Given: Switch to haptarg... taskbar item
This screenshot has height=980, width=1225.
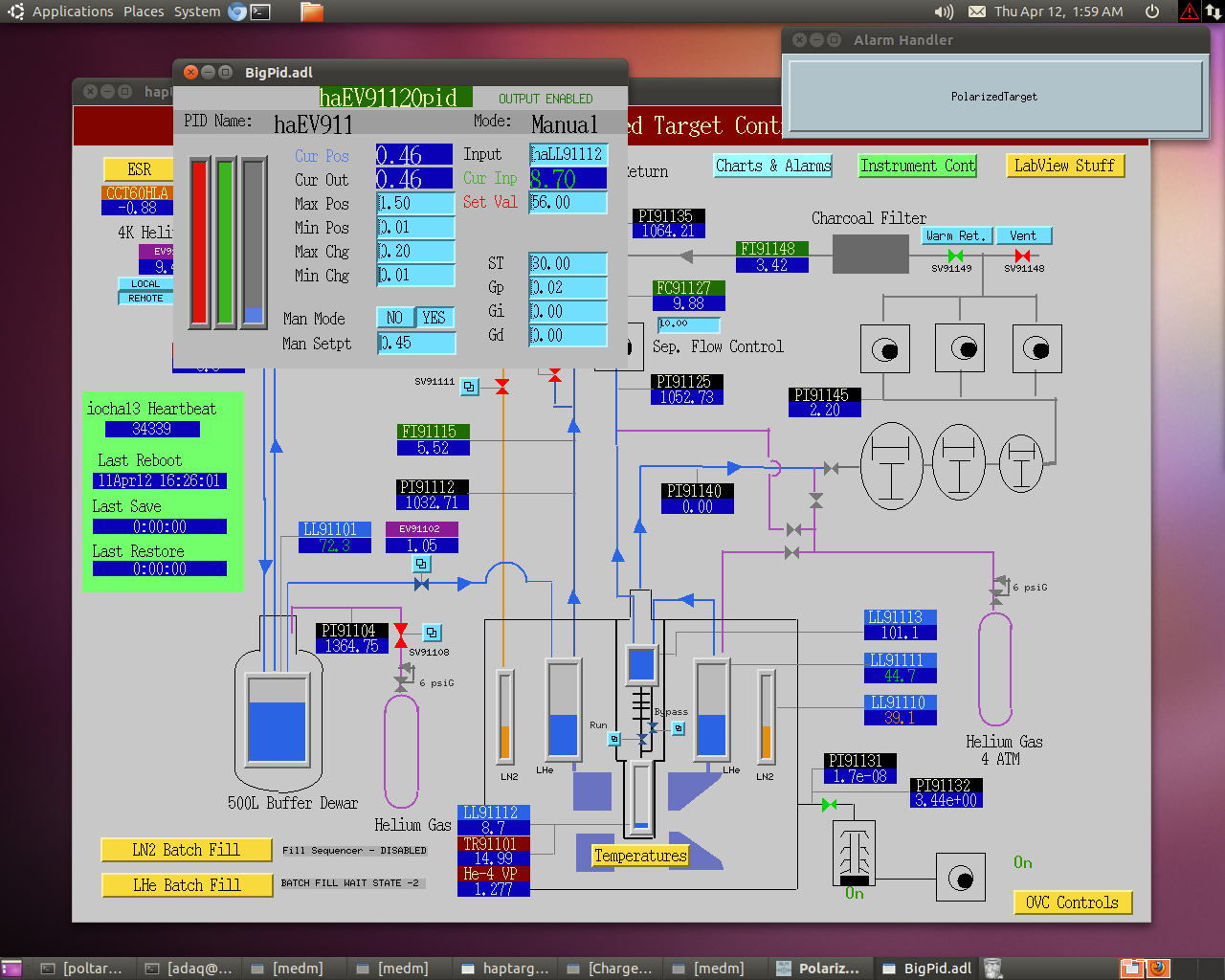Looking at the screenshot, I should tap(504, 969).
